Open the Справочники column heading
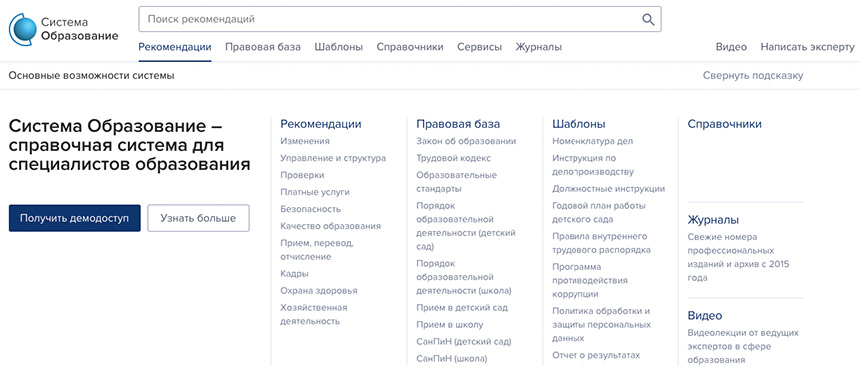 725,124
